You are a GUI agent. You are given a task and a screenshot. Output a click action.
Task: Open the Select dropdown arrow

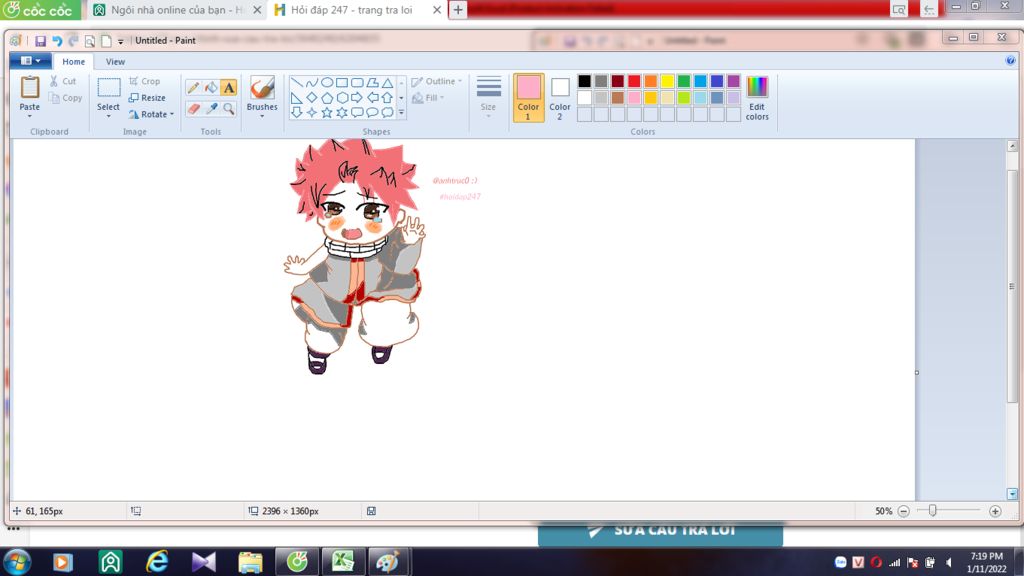[x=108, y=116]
